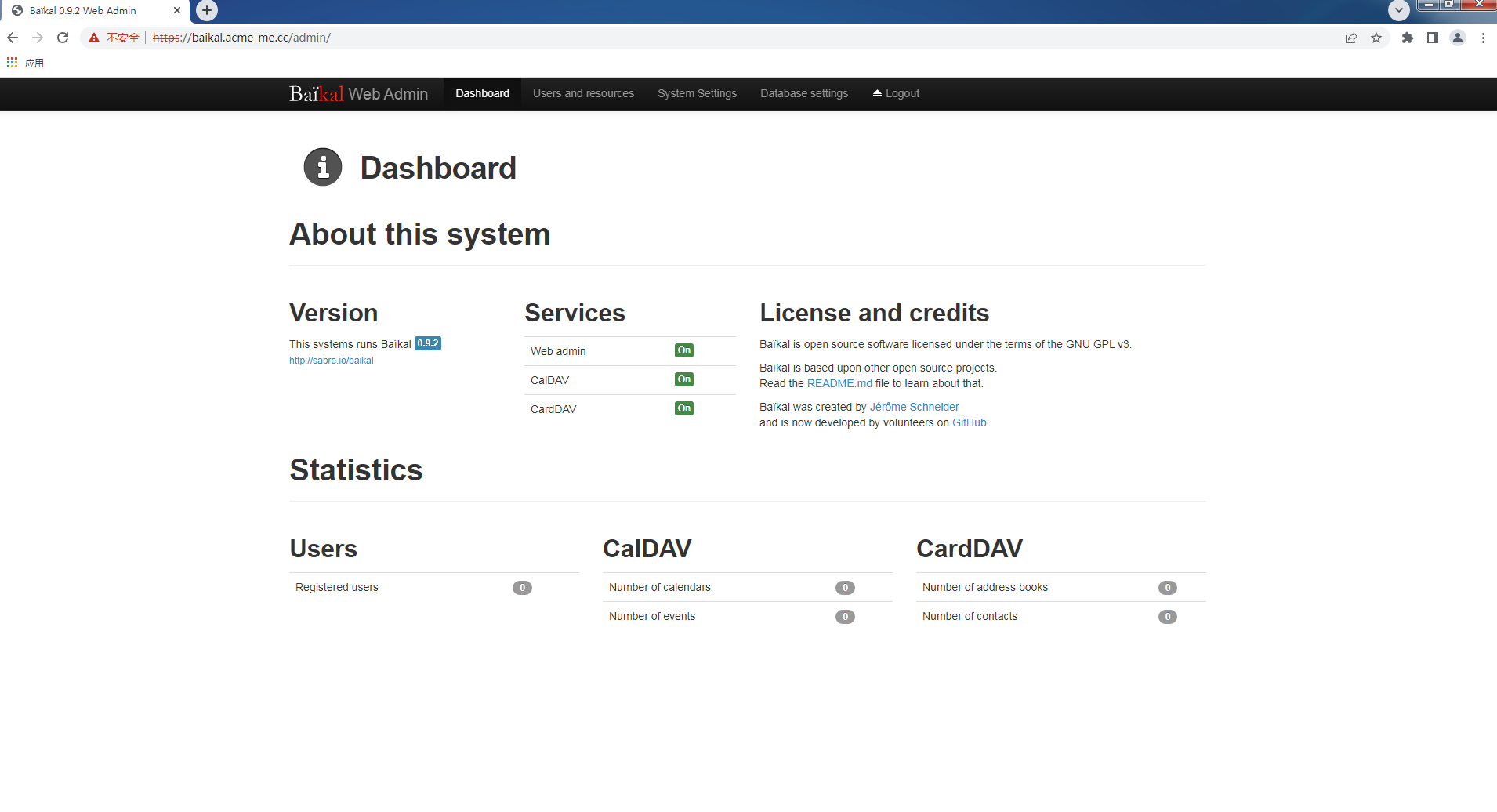The width and height of the screenshot is (1497, 812).
Task: Click the share page icon in address bar
Action: (1351, 38)
